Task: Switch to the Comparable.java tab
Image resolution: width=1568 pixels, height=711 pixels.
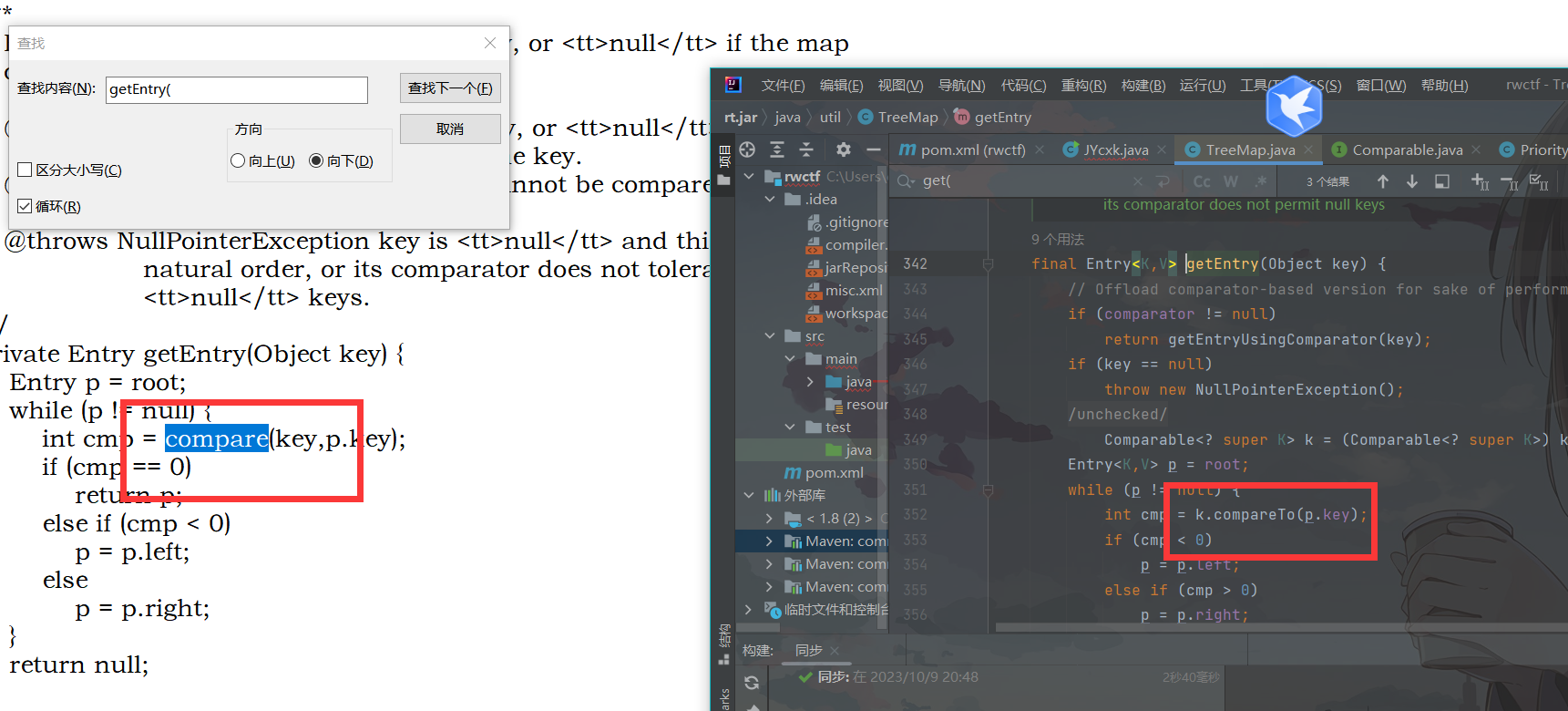Action: 1407,149
